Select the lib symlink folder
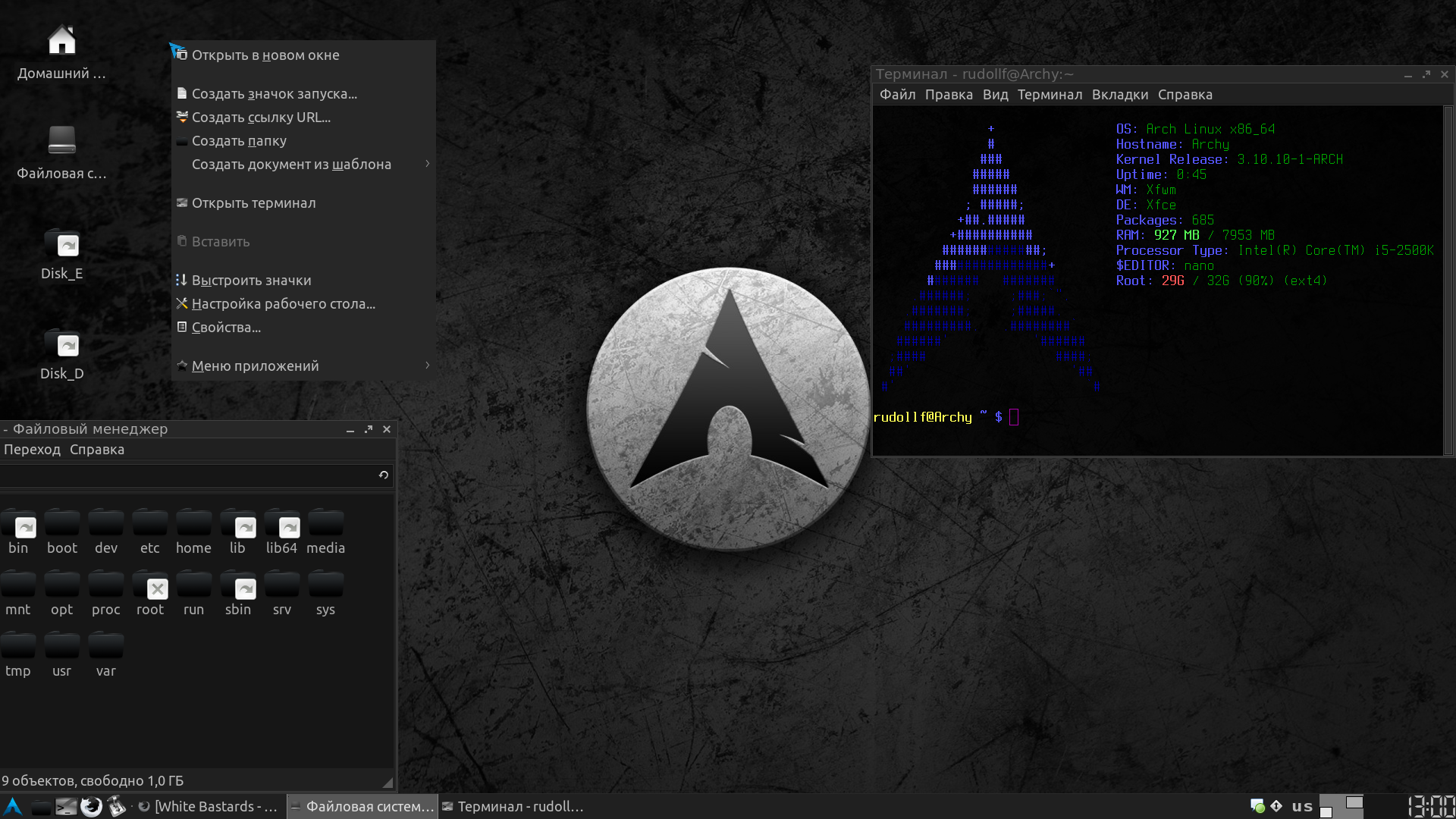 [238, 532]
